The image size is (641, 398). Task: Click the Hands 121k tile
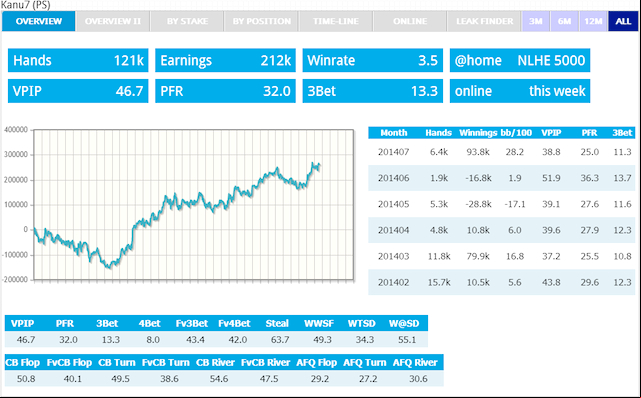78,60
